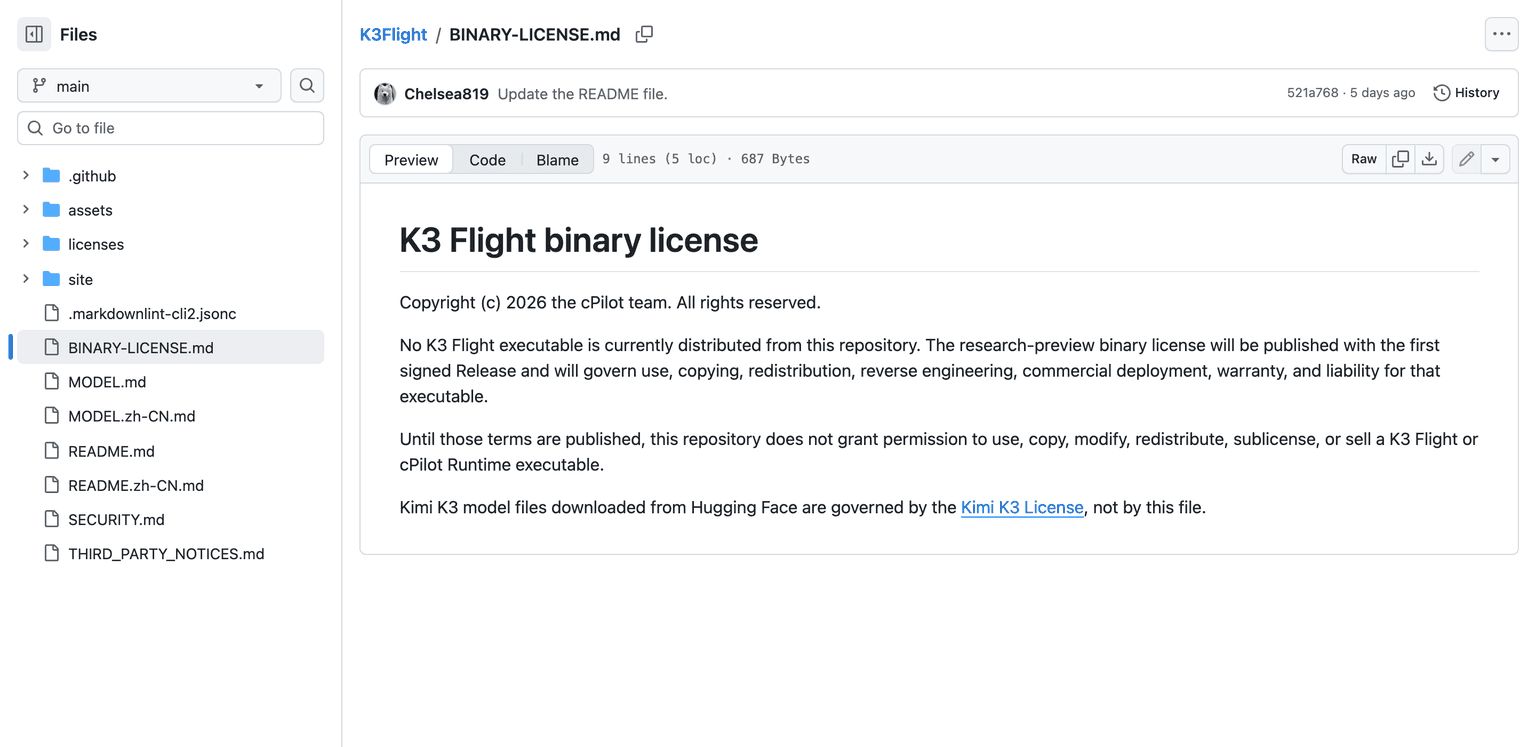
Task: Open commit message Update the README file
Action: (582, 94)
